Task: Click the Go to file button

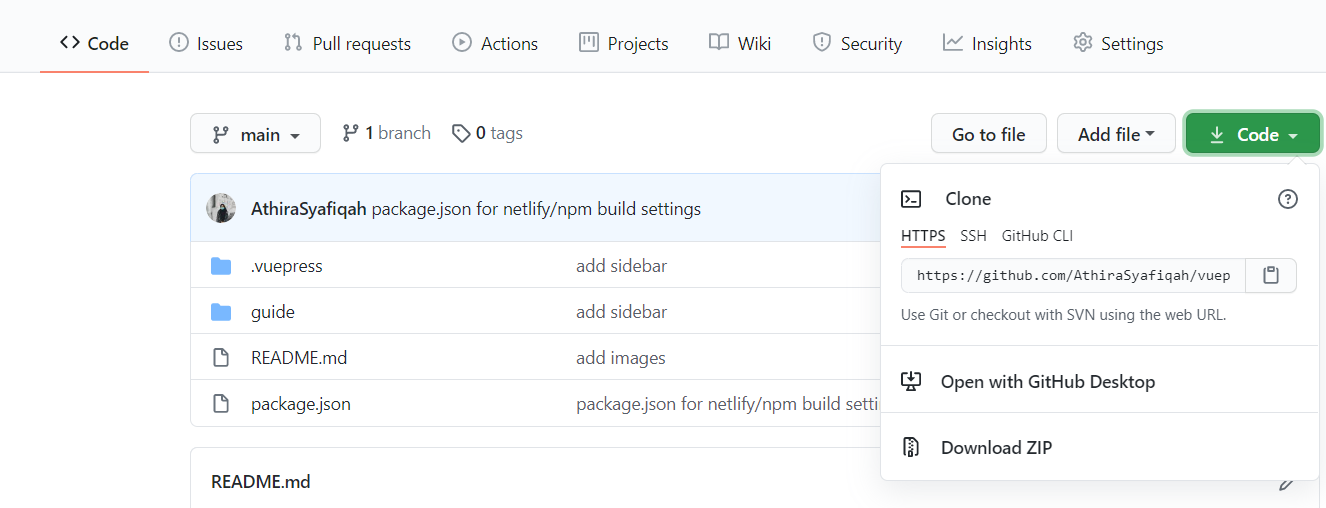Action: point(988,134)
